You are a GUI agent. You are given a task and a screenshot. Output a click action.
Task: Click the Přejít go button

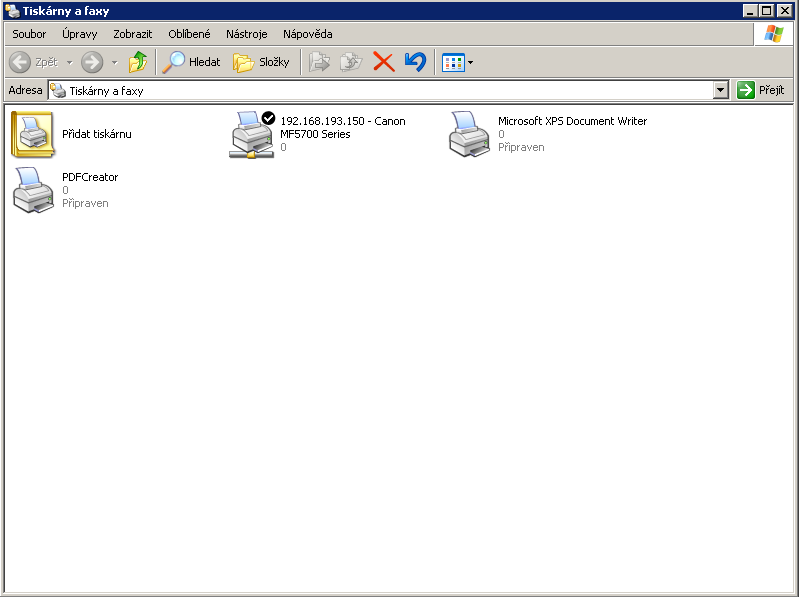[761, 90]
